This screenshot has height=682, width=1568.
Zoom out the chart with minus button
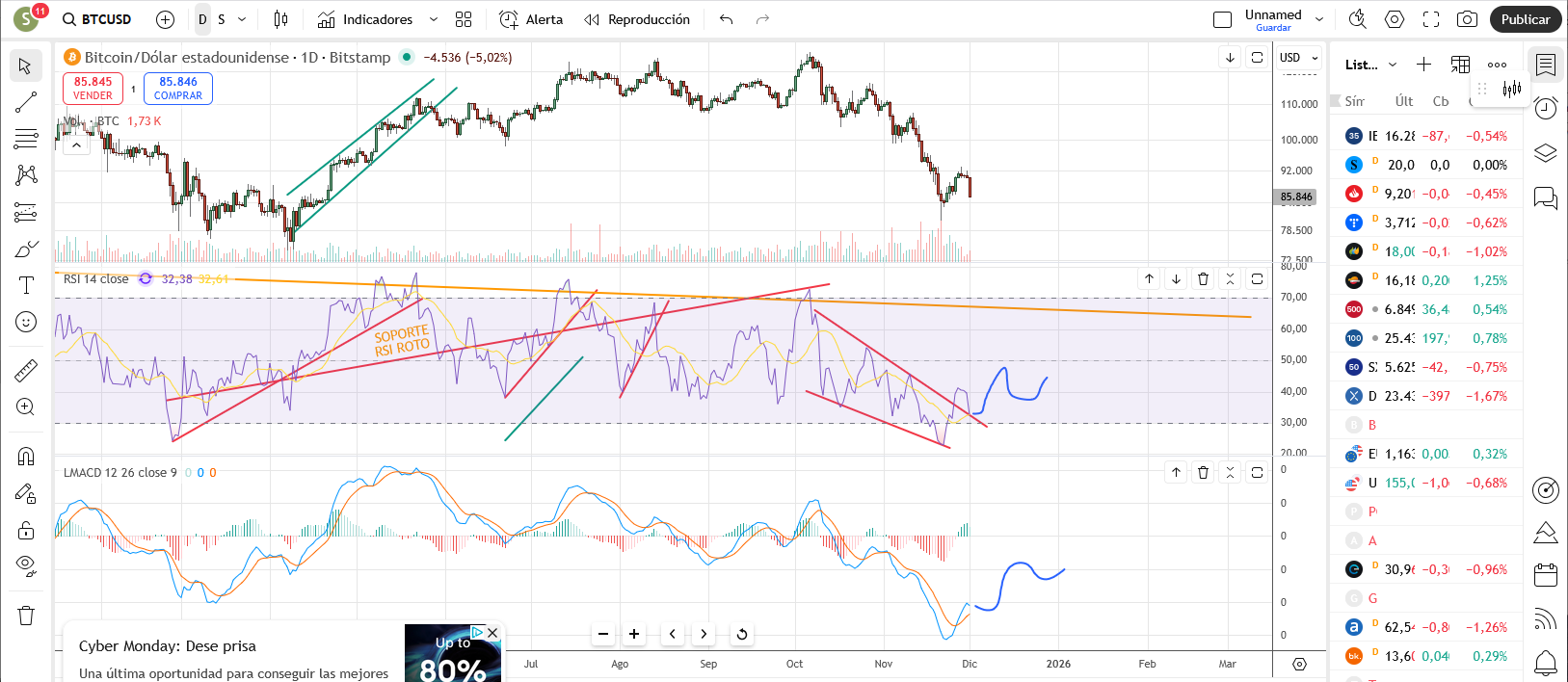point(603,634)
